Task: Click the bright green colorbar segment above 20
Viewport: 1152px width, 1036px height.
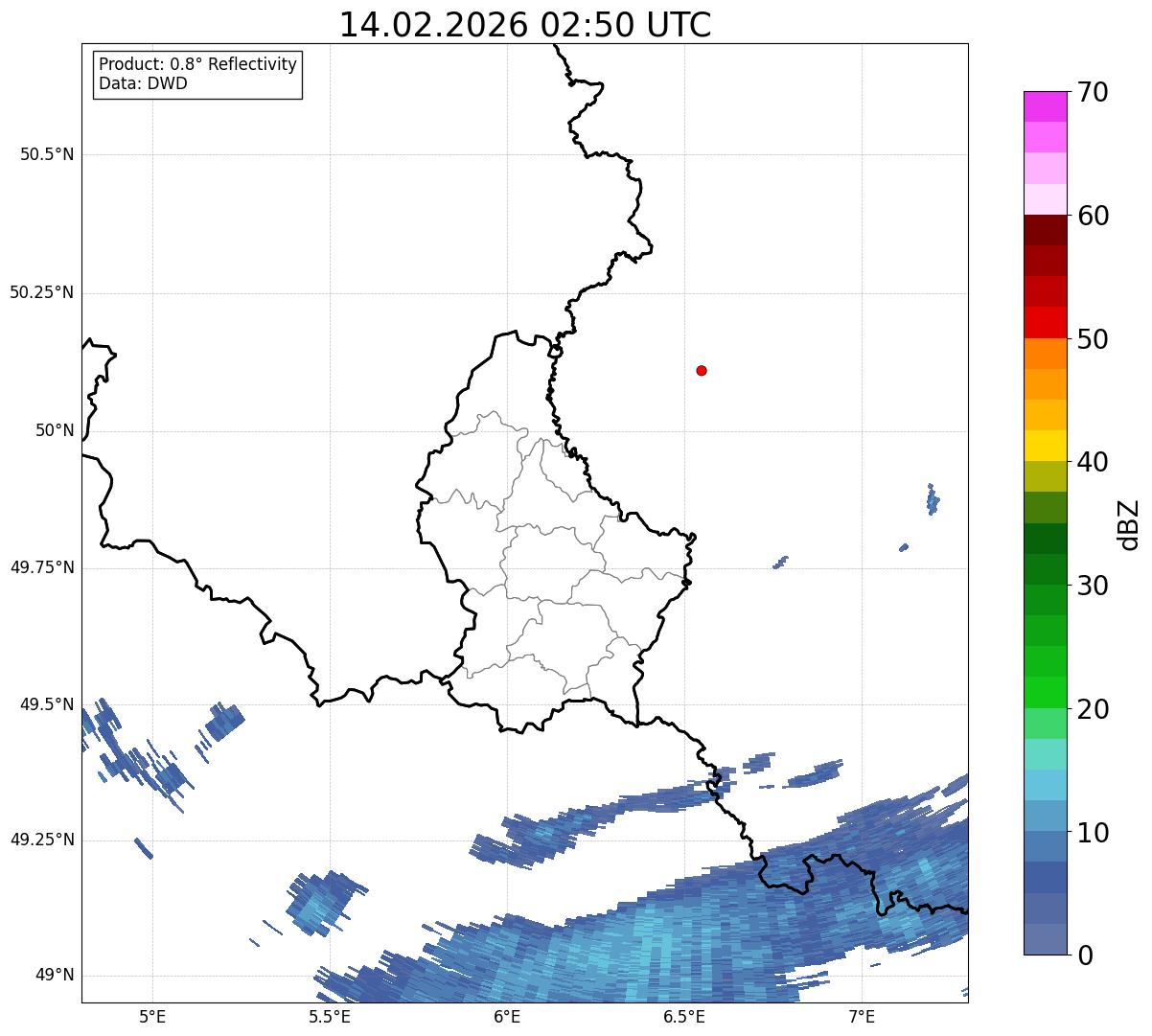Action: click(x=1045, y=693)
